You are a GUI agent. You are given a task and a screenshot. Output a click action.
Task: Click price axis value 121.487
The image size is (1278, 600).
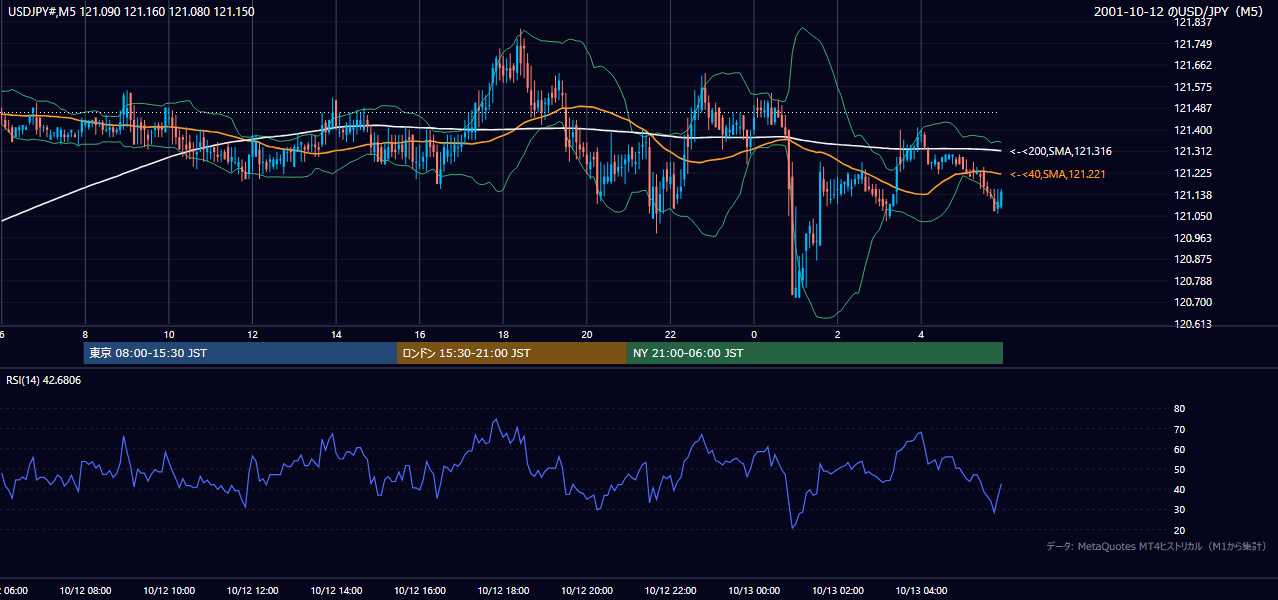1193,108
